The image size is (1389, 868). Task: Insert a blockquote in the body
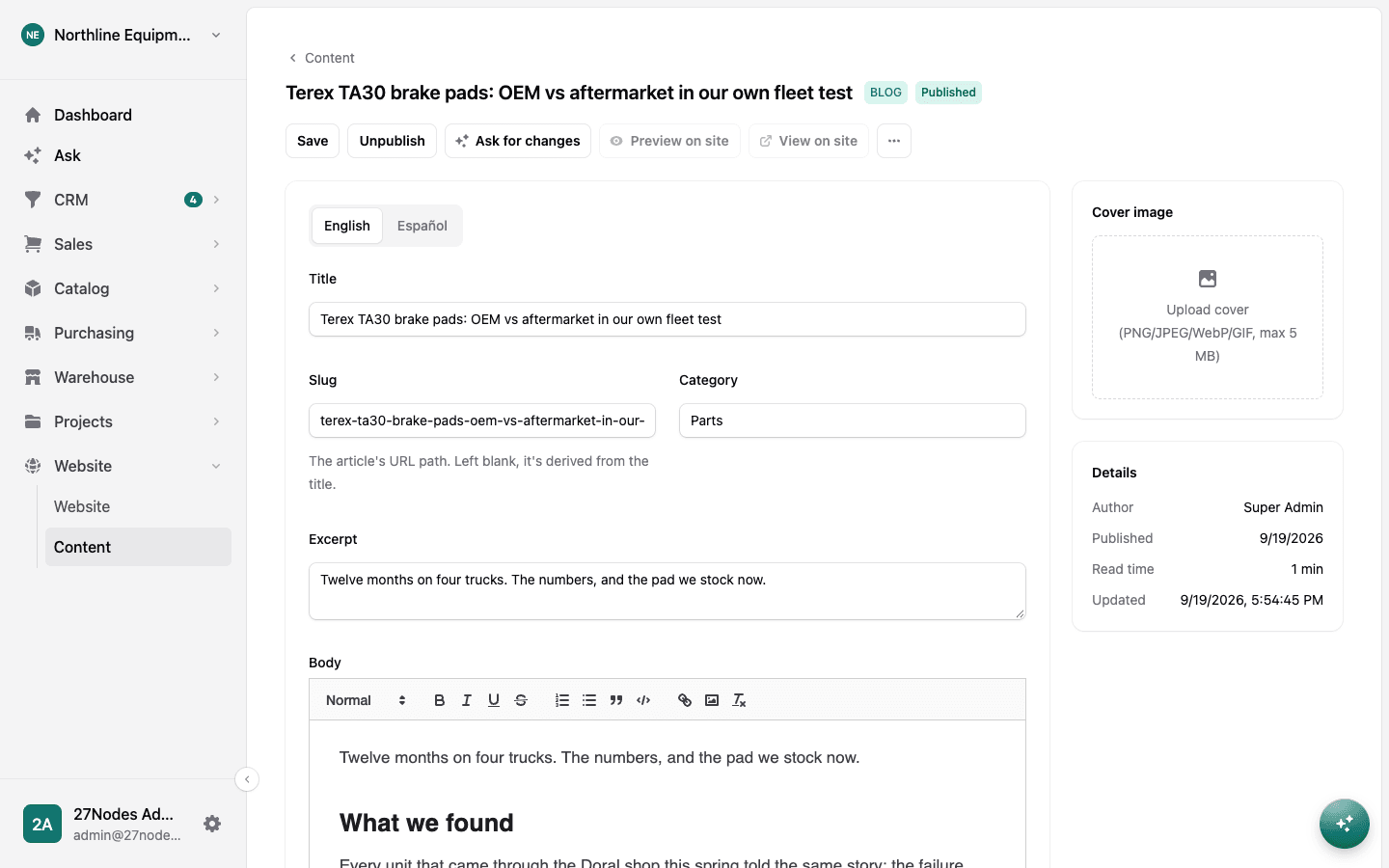pos(616,700)
